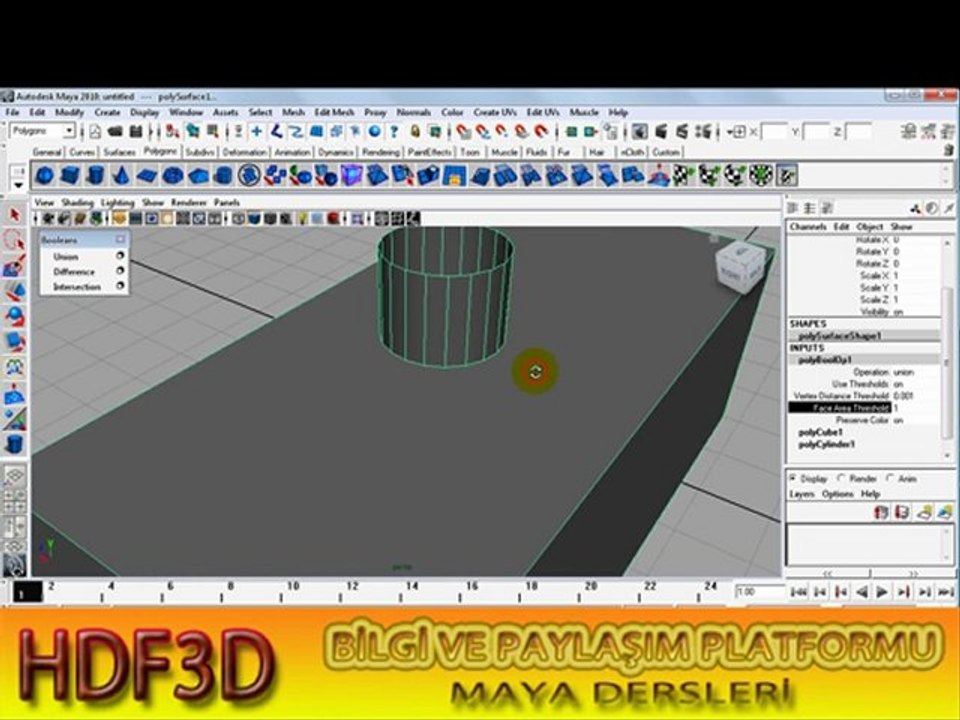Click the checkered soccer-ball UV shelf icon
Viewport: 960px width, 720px height.
[761, 176]
